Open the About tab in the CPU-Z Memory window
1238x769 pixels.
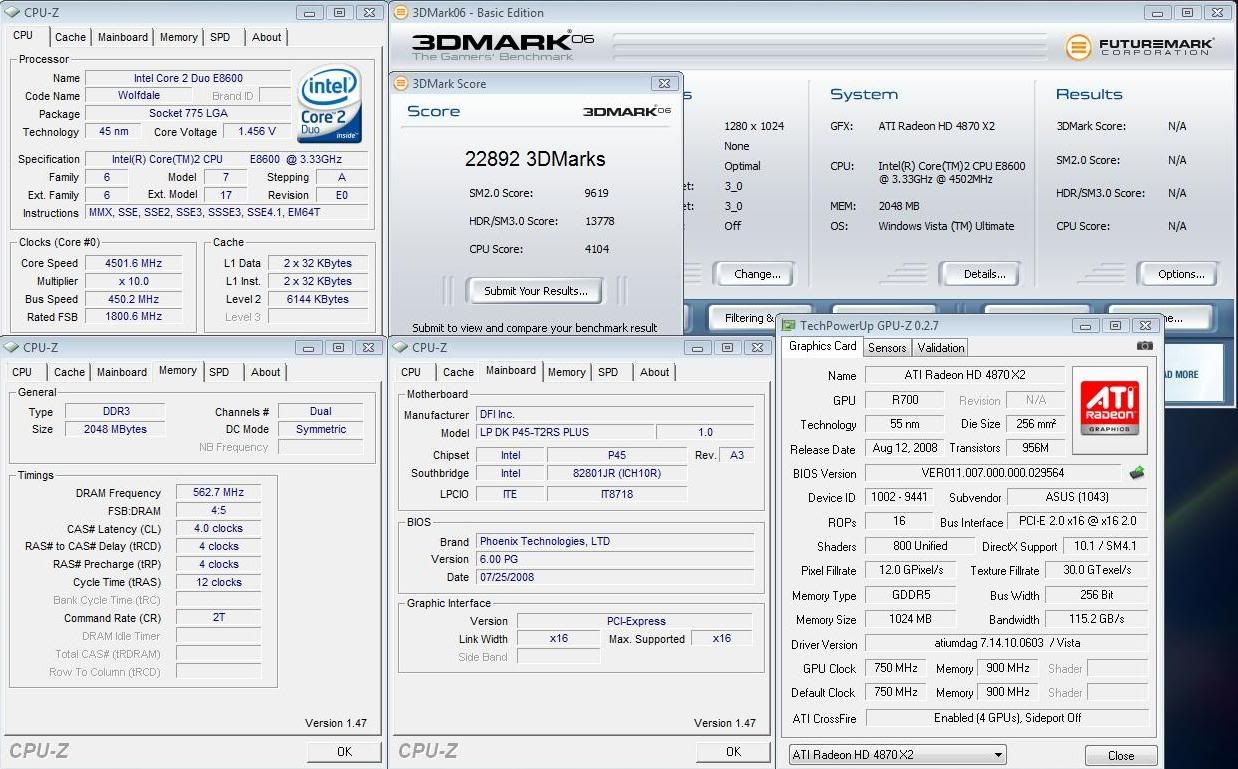[x=265, y=372]
